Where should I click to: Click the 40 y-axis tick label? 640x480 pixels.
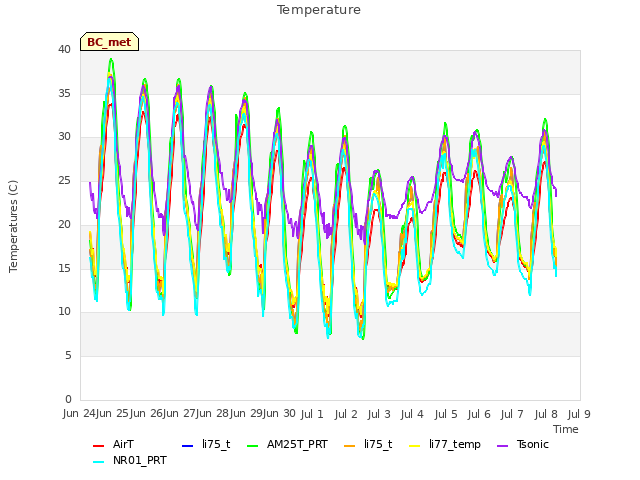(64, 50)
